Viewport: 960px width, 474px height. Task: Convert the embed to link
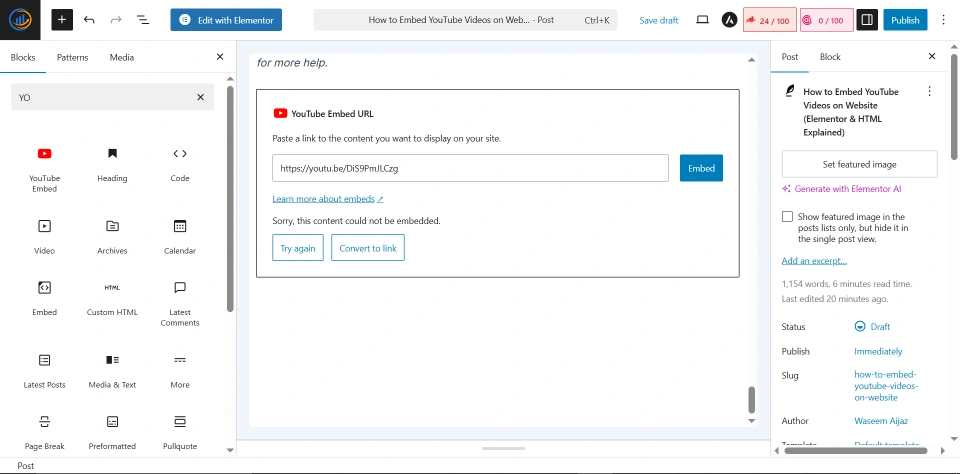click(368, 248)
